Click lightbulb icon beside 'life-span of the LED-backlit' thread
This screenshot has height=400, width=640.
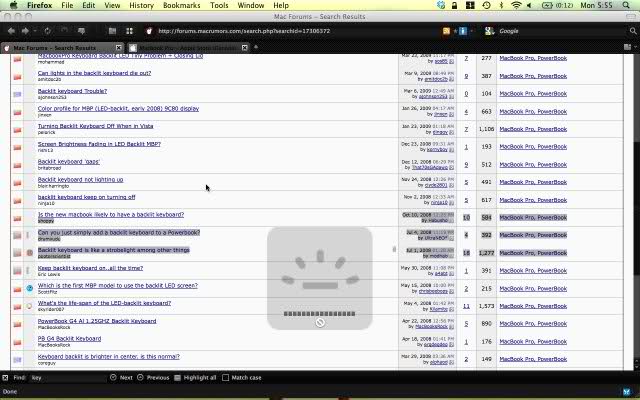point(29,306)
